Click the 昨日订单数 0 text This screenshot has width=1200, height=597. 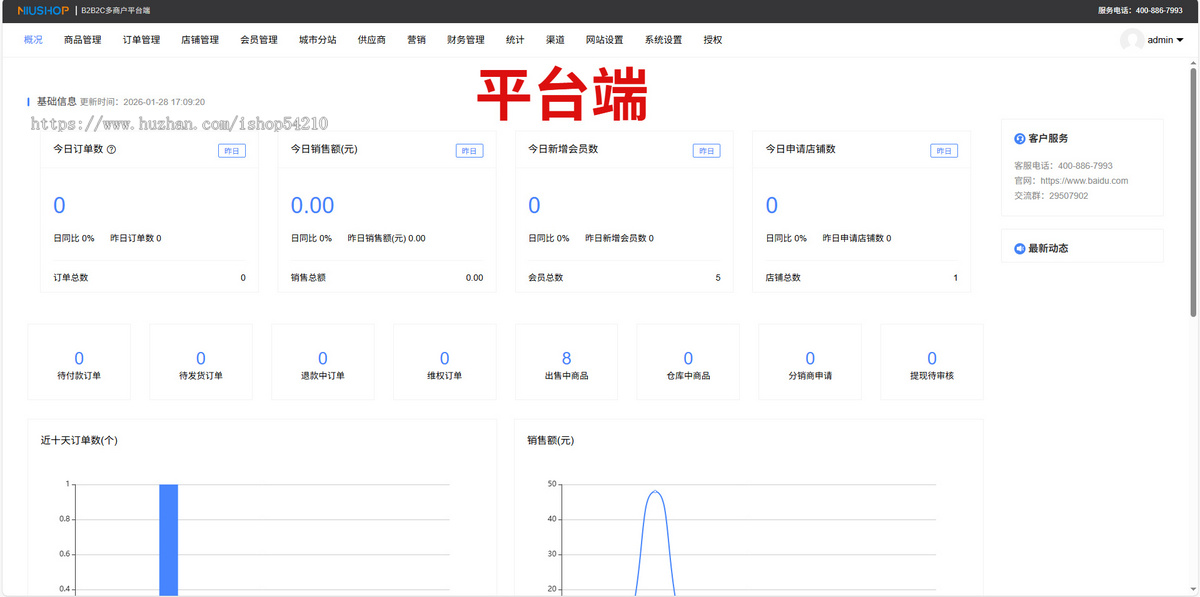[134, 238]
